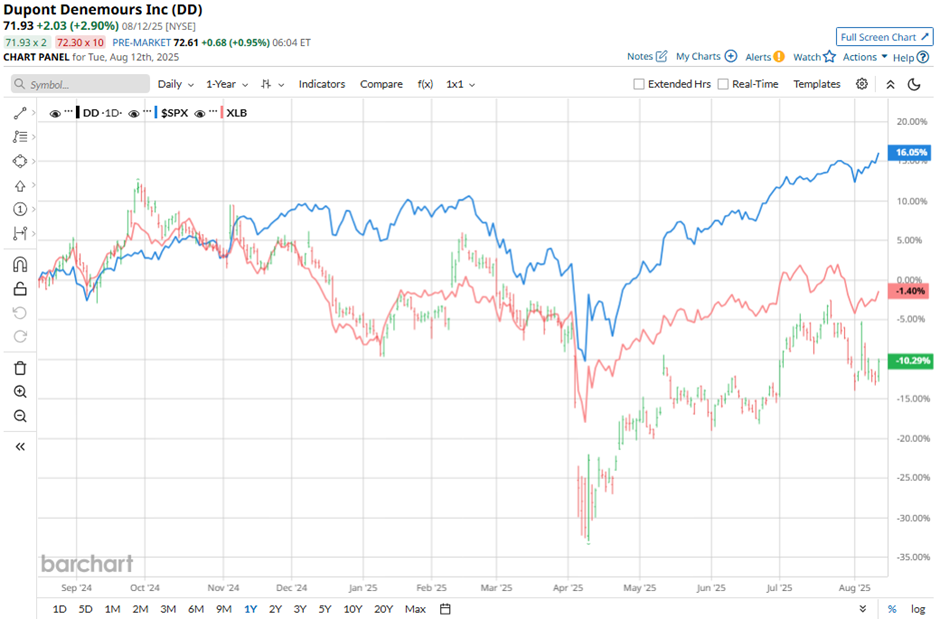Open the Fibonacci and text annotation tool

20,137
